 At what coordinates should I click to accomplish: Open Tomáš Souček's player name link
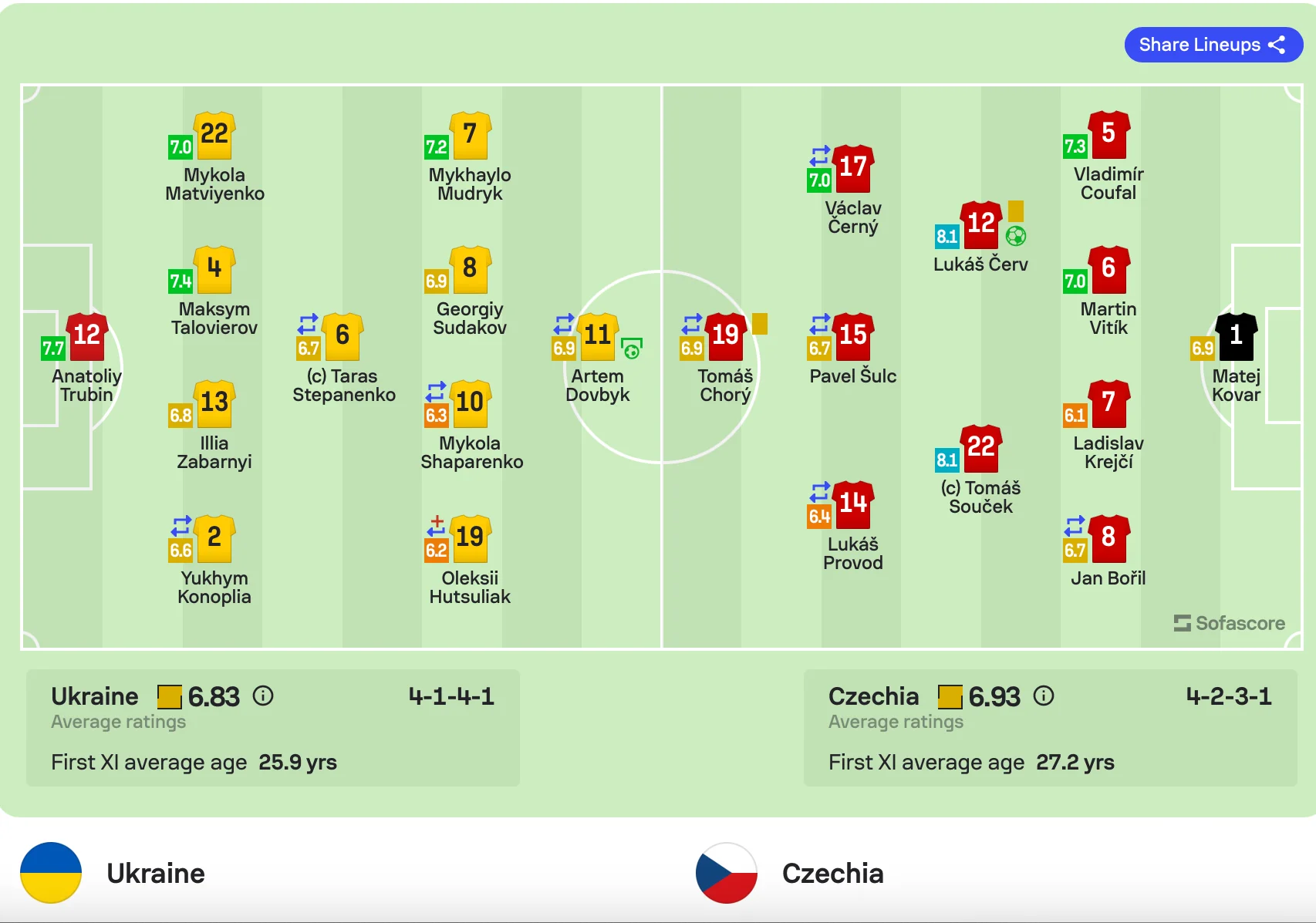pyautogui.click(x=980, y=497)
